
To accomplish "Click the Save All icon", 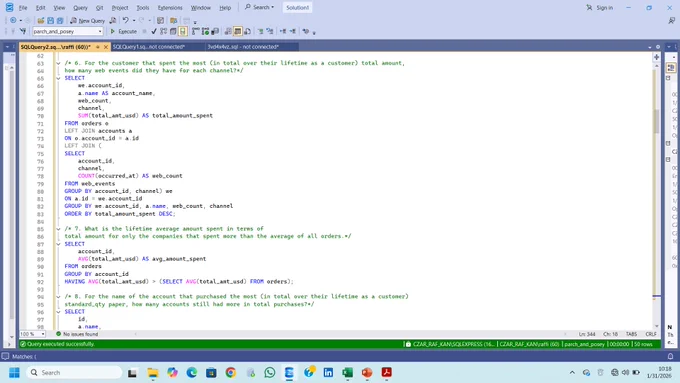I will tap(60, 20).
